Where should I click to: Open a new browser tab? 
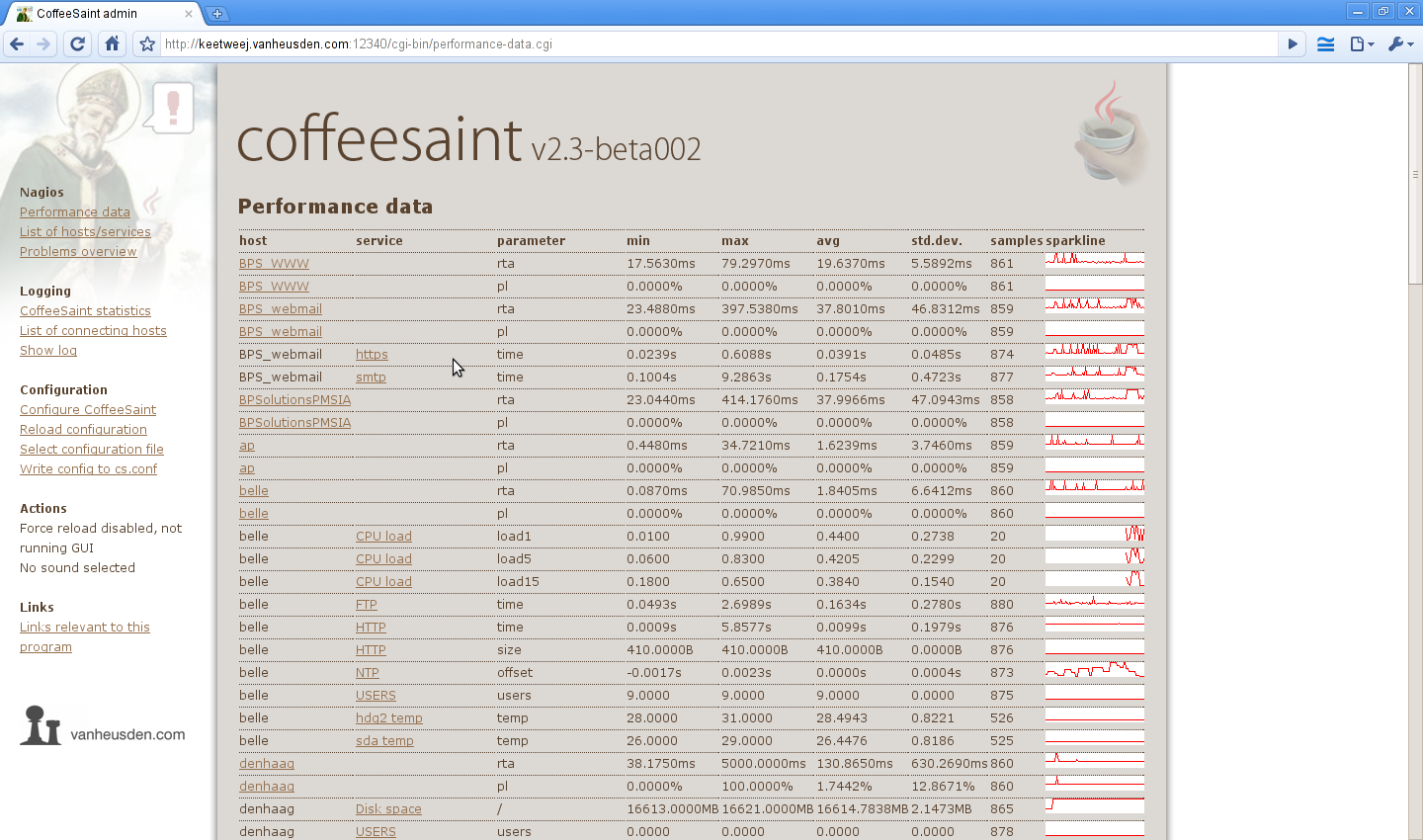[217, 13]
